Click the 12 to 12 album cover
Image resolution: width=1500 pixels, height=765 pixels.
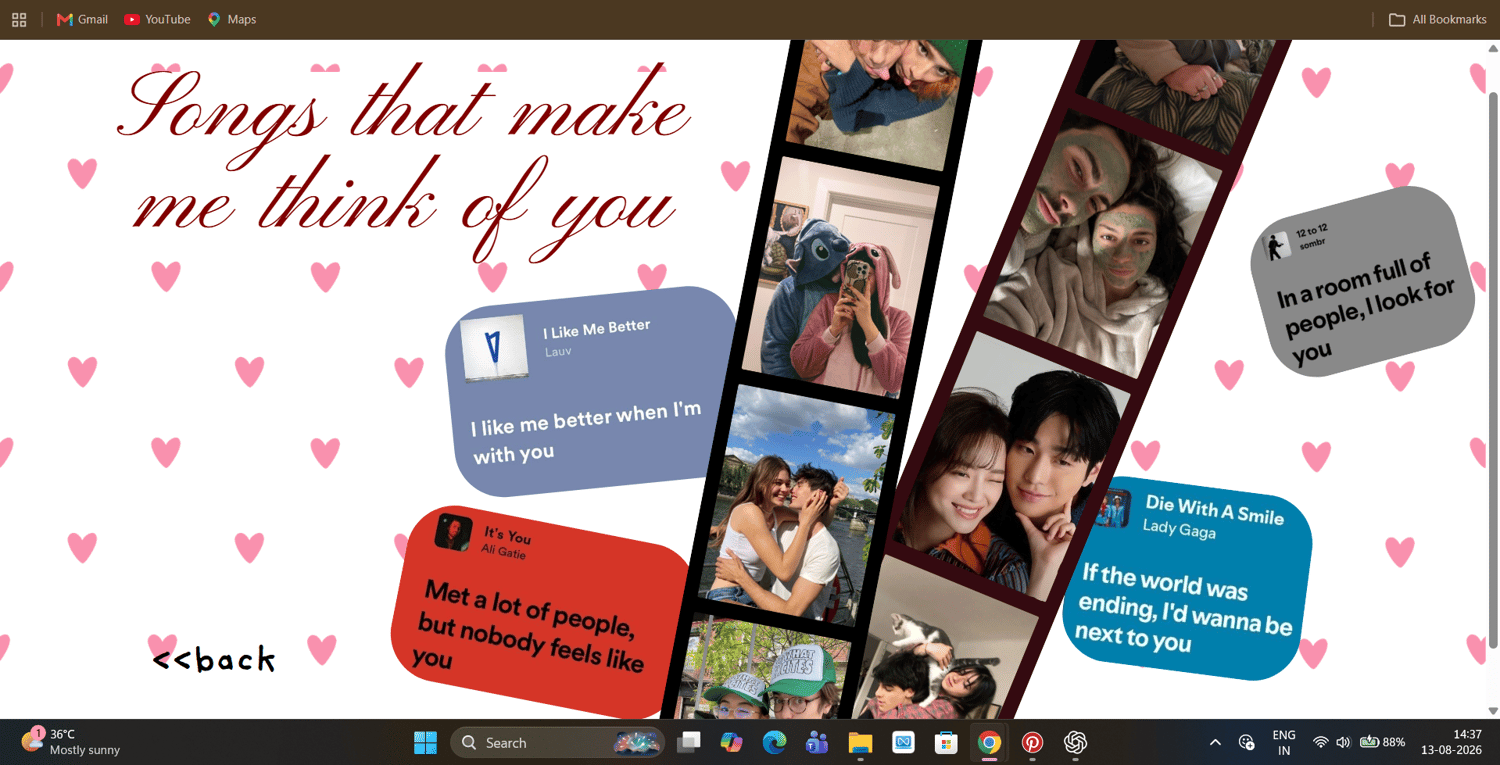(x=1275, y=246)
